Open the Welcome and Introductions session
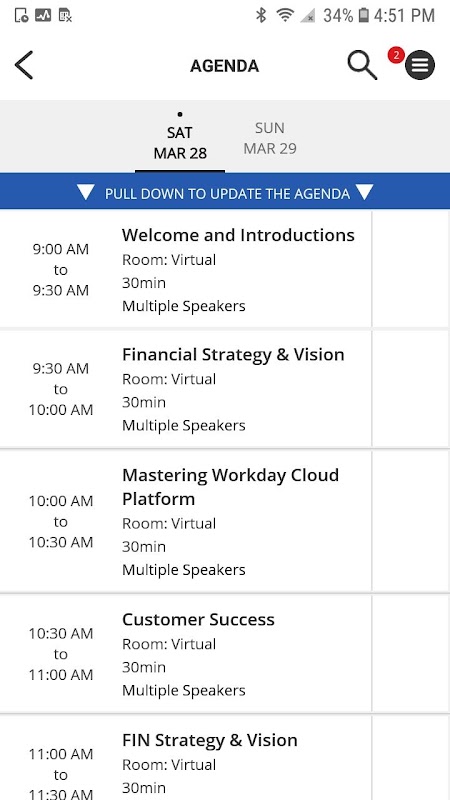 [x=186, y=269]
